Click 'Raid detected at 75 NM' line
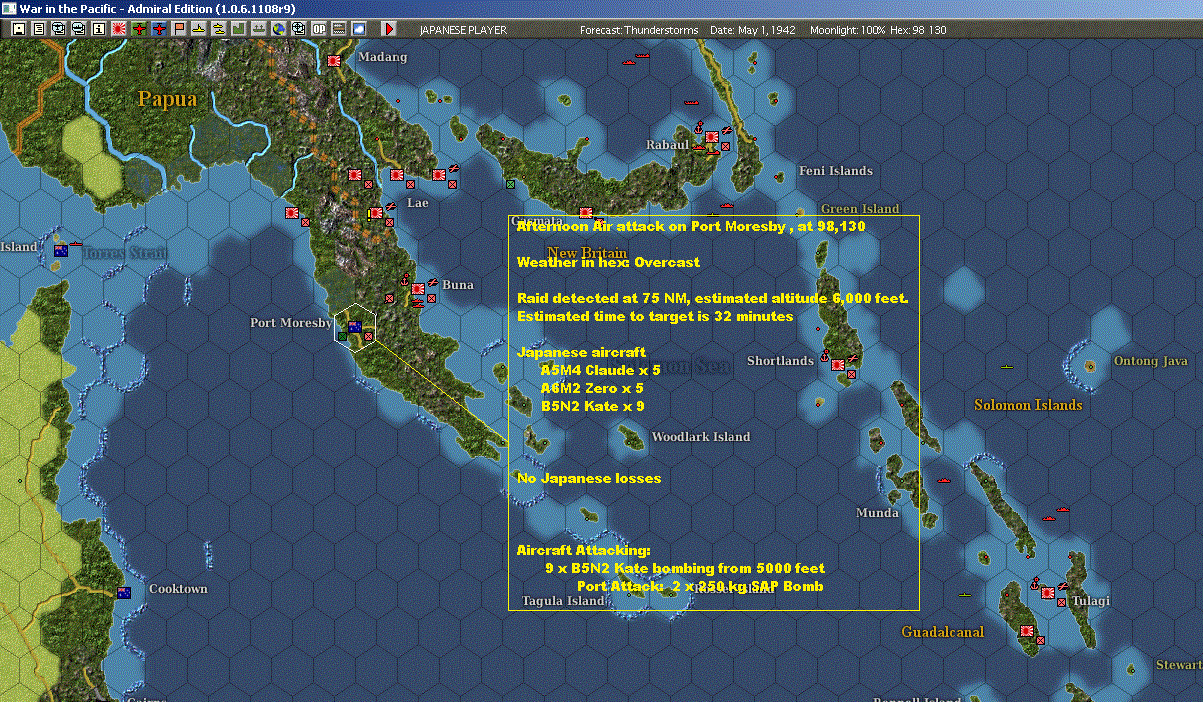Screen dimensions: 1203x702 [x=712, y=299]
